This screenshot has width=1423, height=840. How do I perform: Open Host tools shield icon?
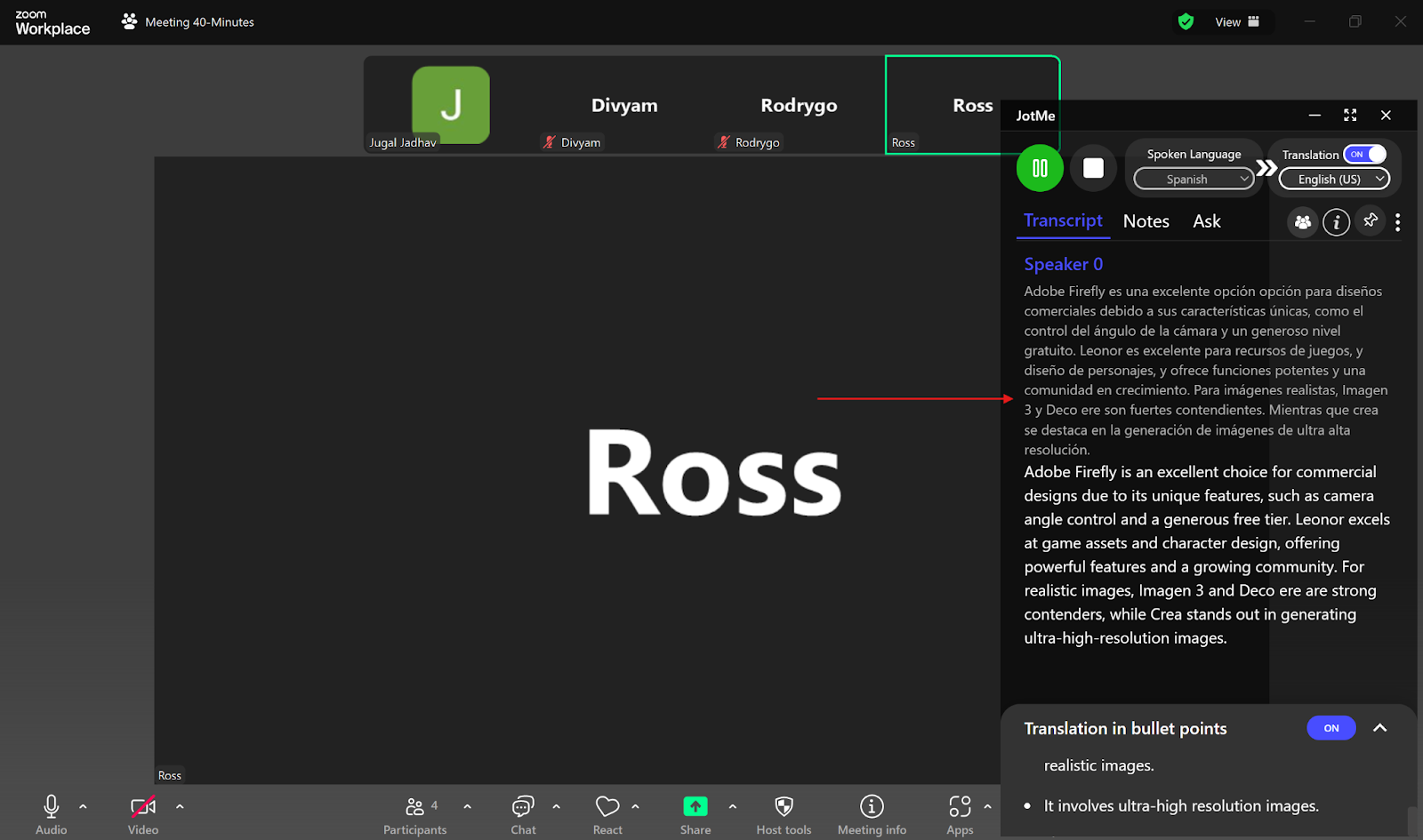tap(784, 806)
